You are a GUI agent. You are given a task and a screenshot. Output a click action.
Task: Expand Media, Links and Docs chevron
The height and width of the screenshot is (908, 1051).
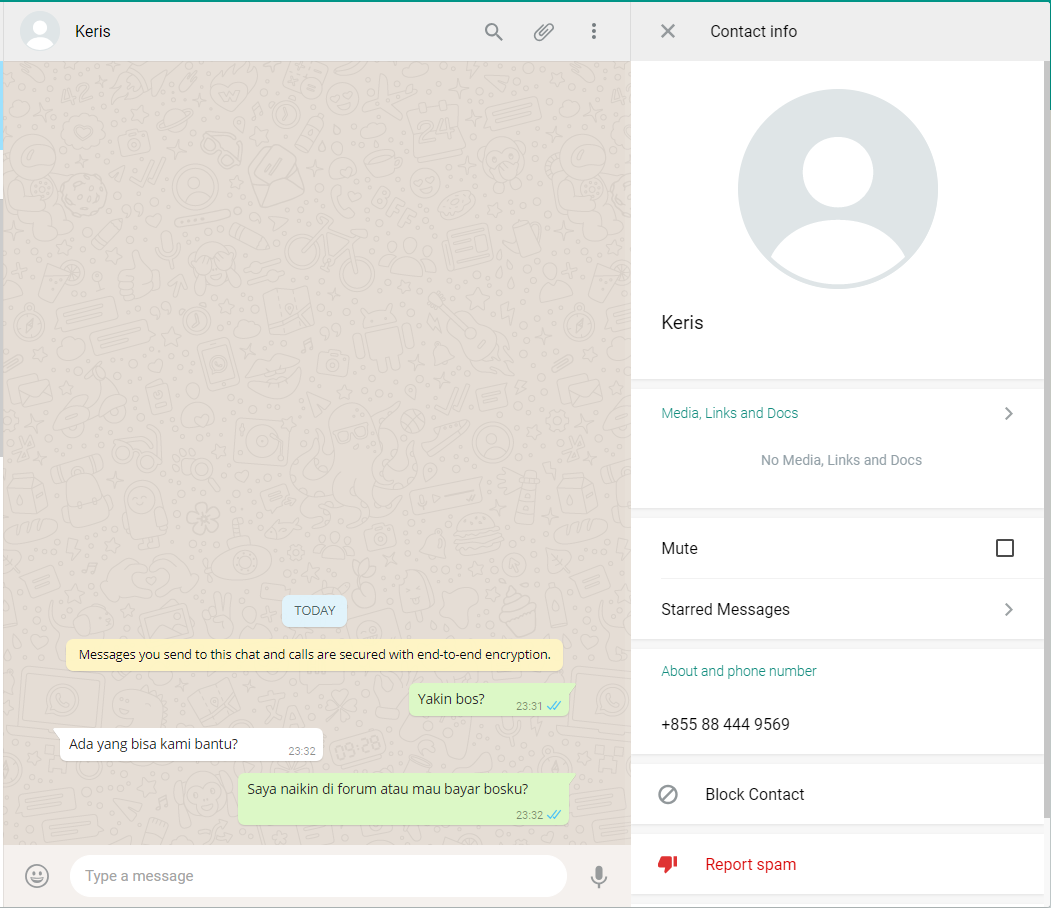coord(1008,413)
